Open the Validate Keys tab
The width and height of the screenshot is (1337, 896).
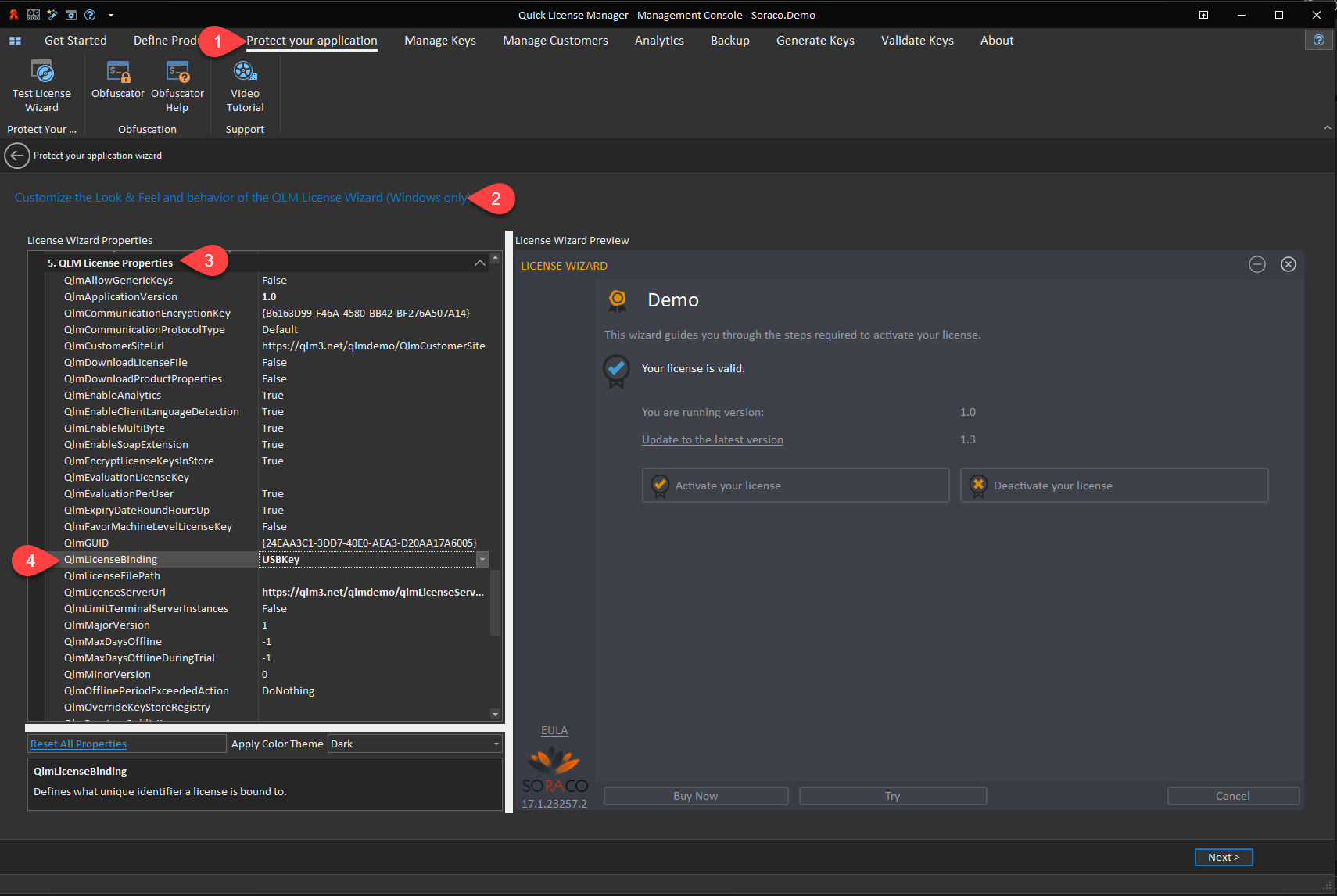click(x=917, y=41)
